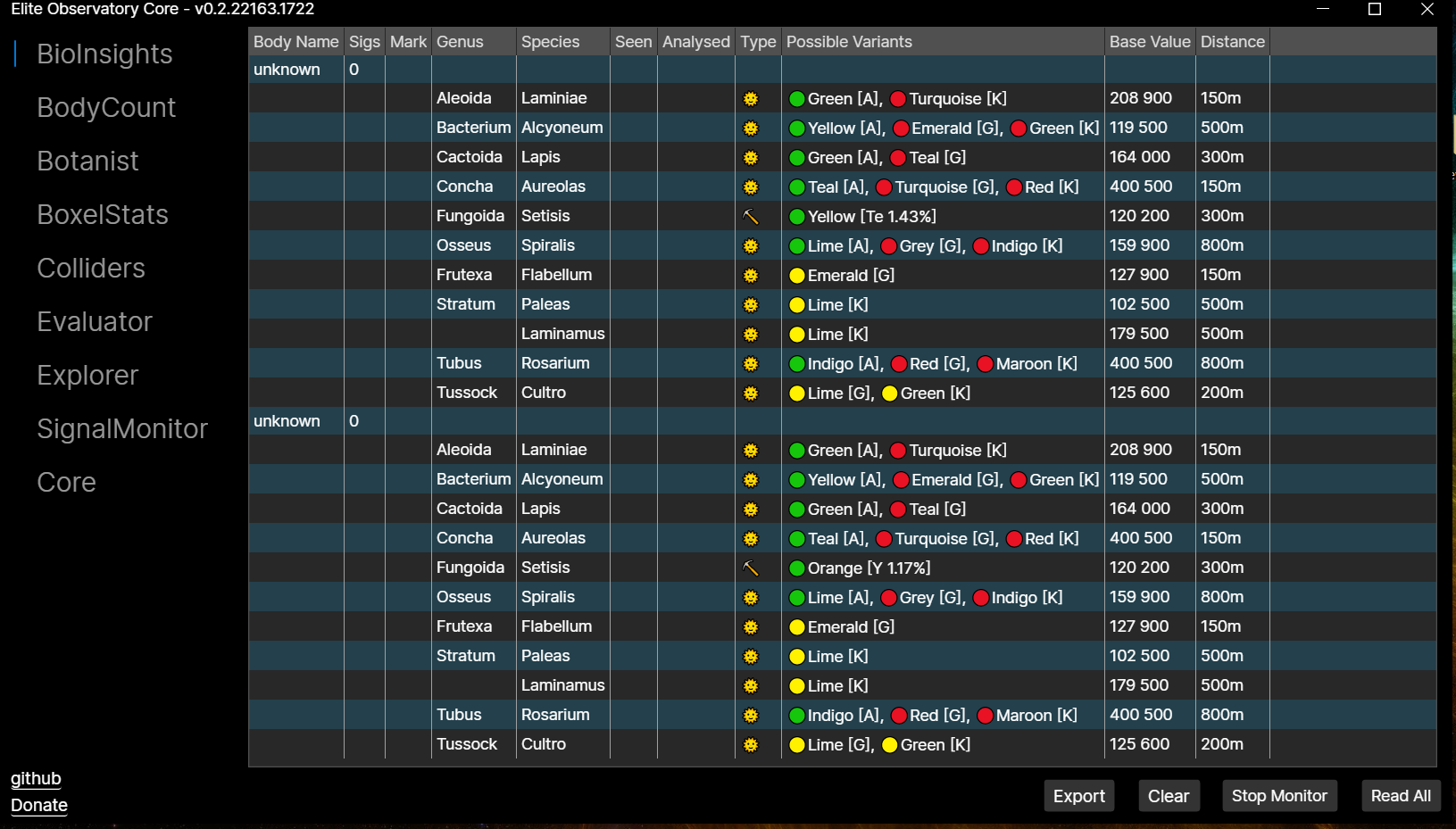Screen dimensions: 1456x829
Task: Click the yellow dot before first 'Emerald [G]'
Action: tap(797, 276)
